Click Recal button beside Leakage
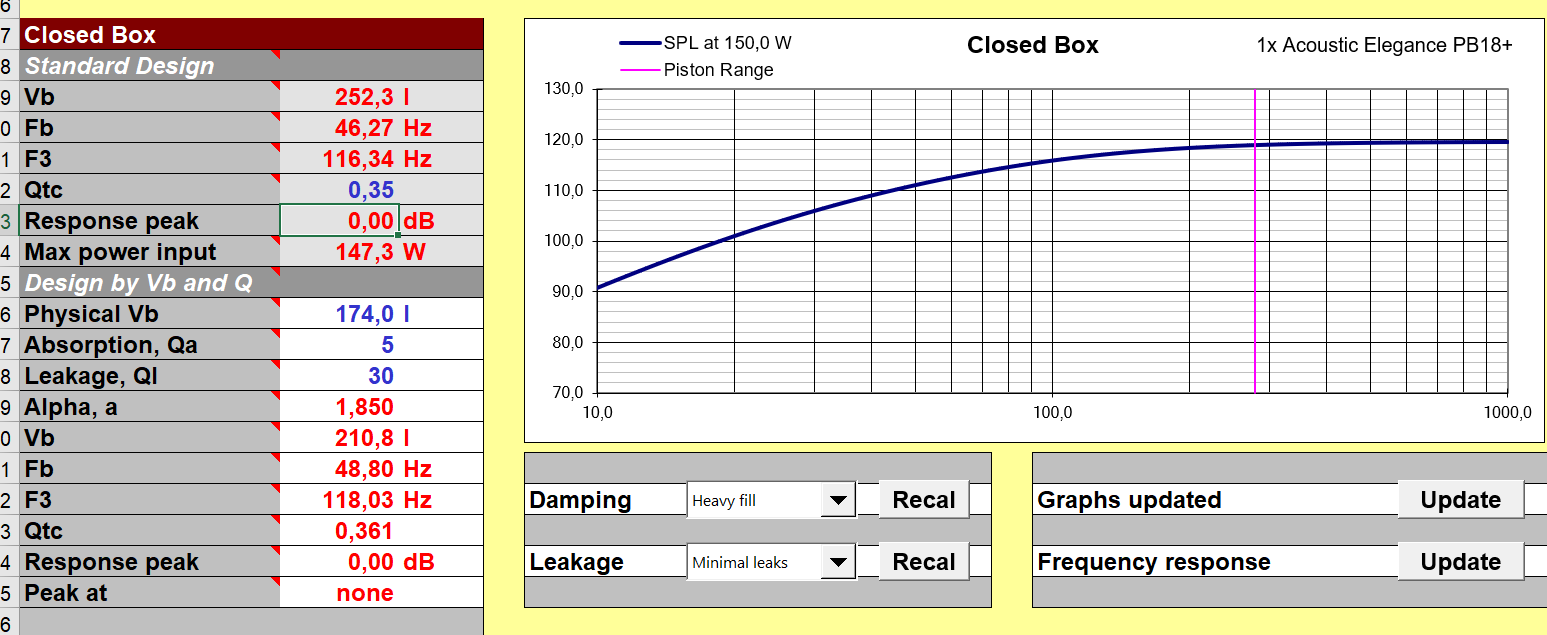Viewport: 1547px width, 635px height. point(924,562)
